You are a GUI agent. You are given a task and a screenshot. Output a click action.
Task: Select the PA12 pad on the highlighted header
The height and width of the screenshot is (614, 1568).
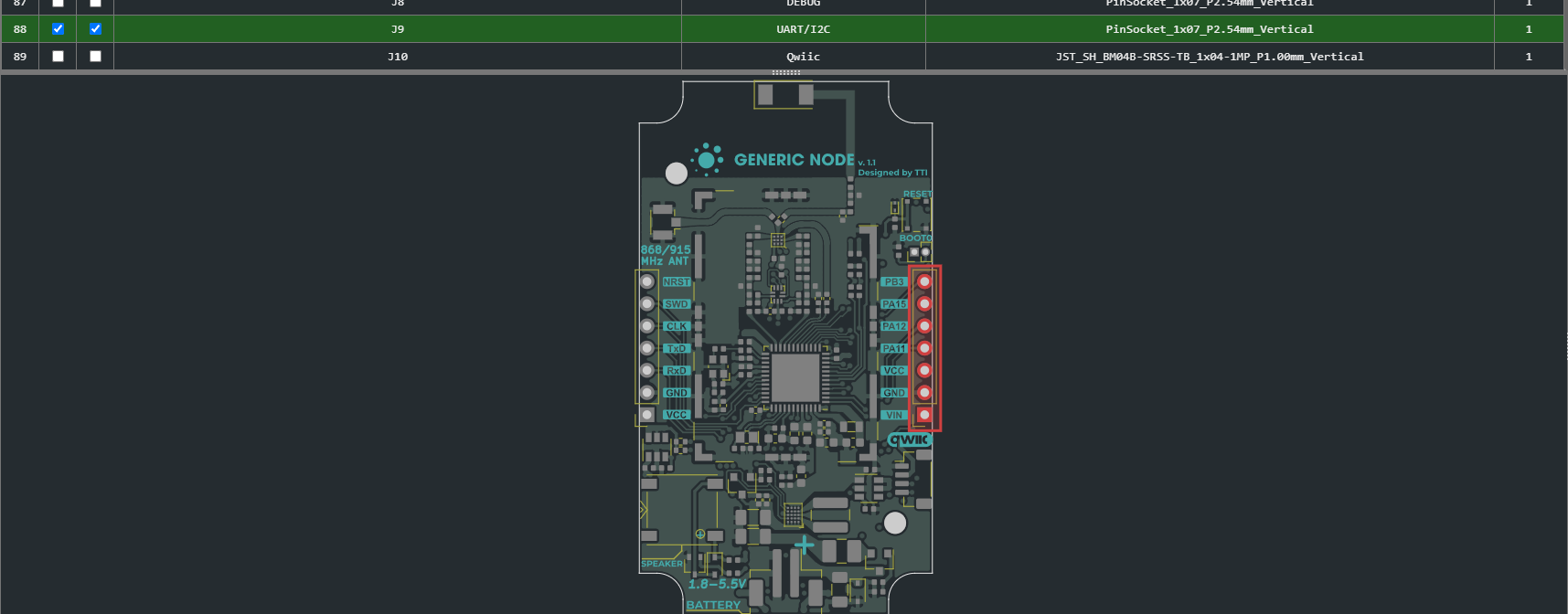tap(924, 326)
